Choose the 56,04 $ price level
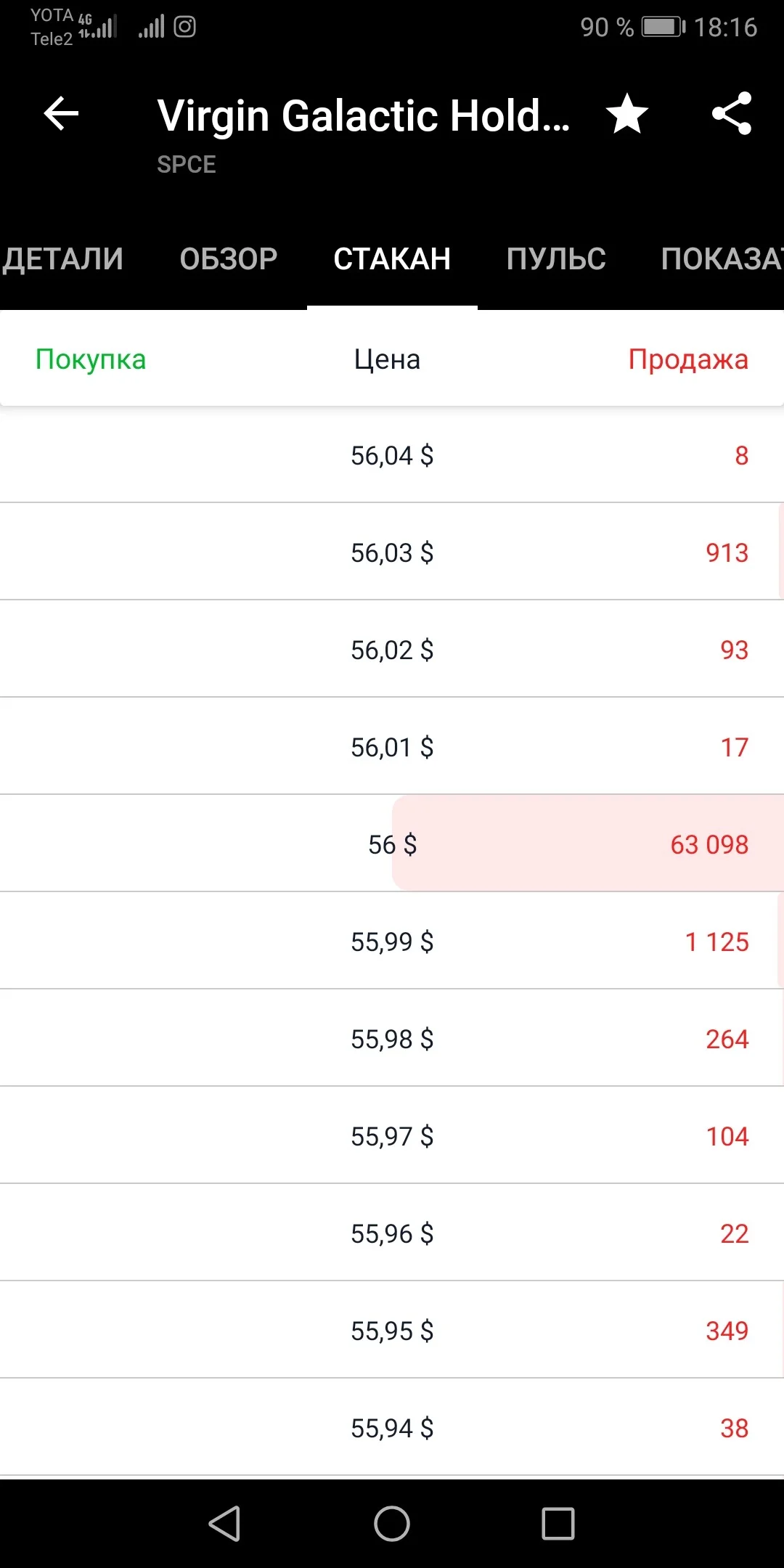Screen dimensions: 784x1568 392,454
